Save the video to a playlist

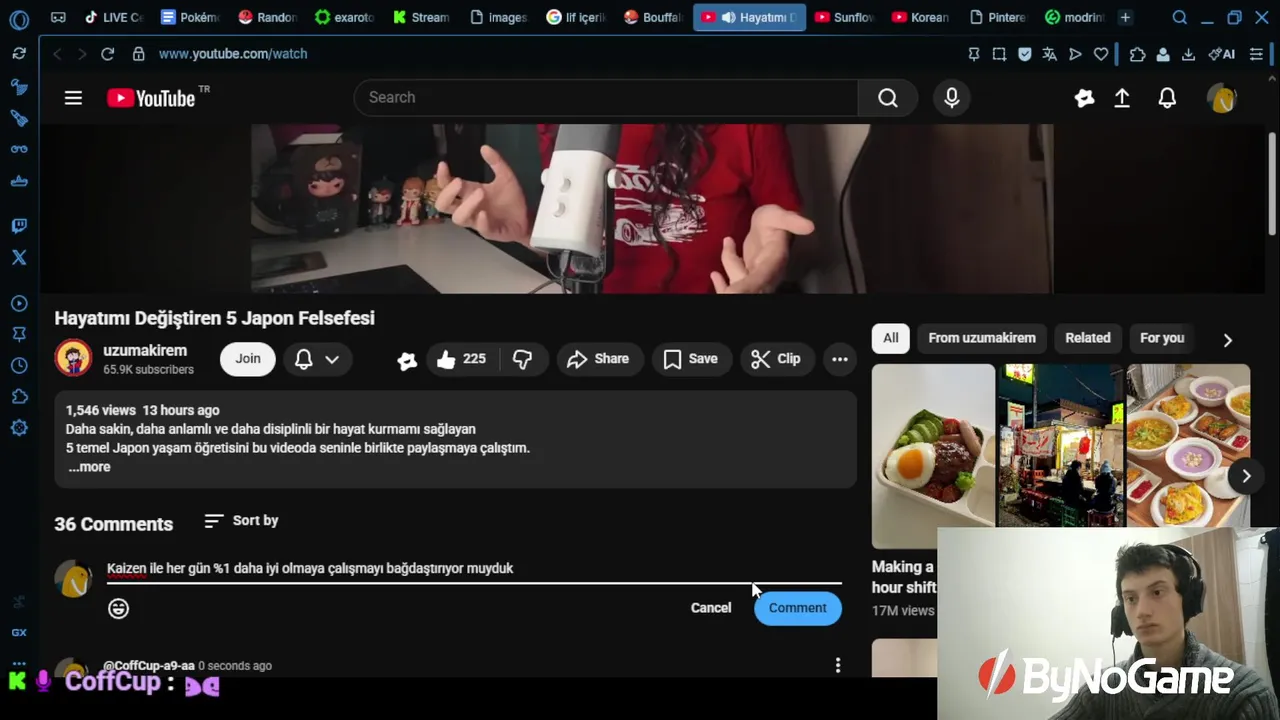(690, 359)
